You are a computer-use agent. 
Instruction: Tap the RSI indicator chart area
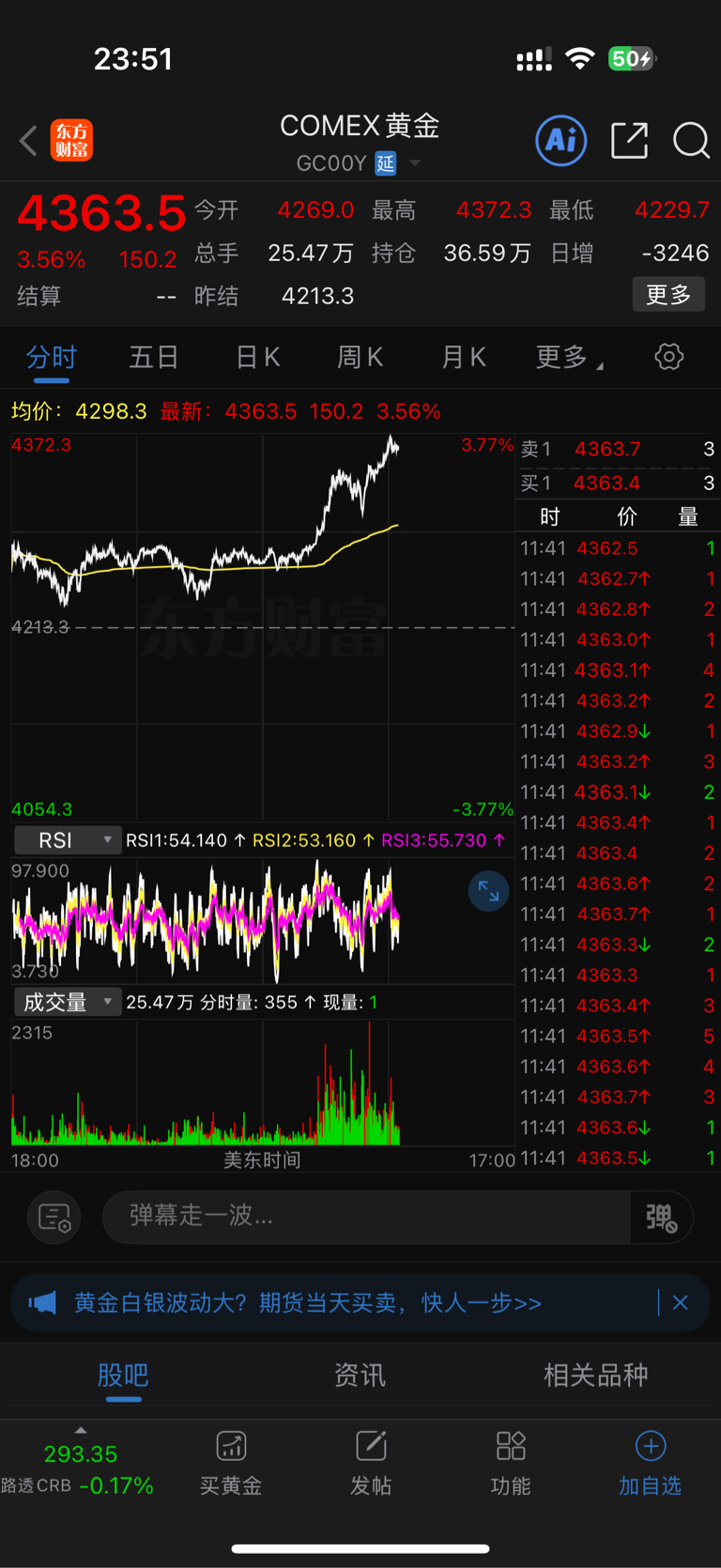(x=263, y=920)
